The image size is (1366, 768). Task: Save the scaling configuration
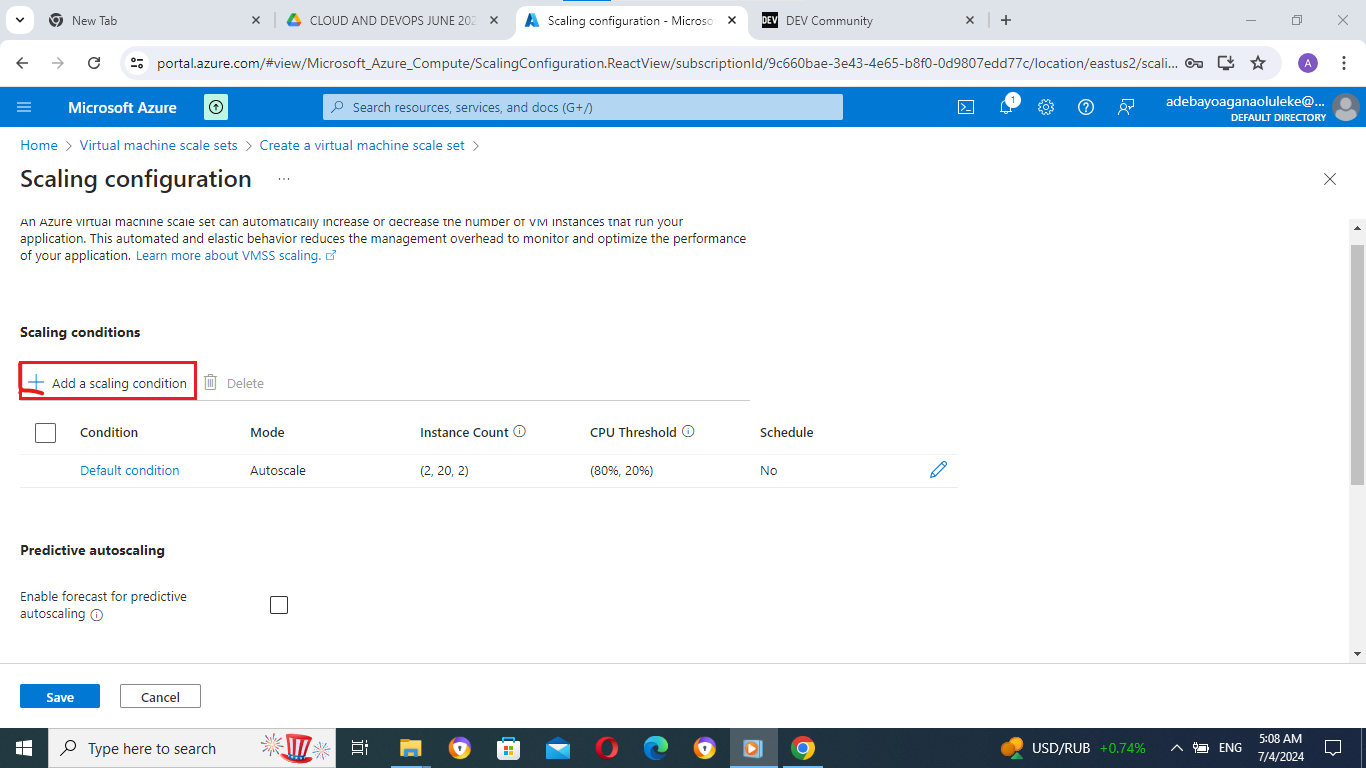tap(60, 697)
